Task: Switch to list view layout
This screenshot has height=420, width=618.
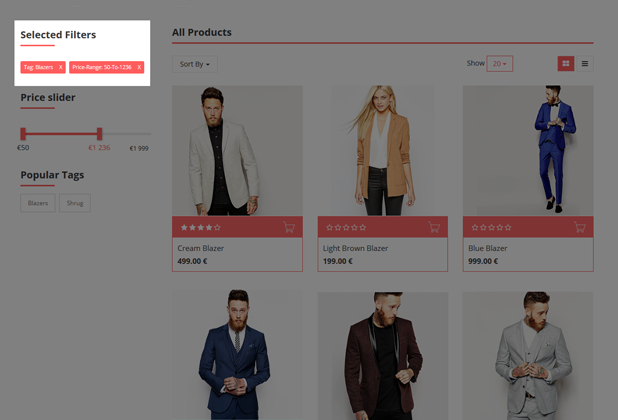Action: point(585,63)
